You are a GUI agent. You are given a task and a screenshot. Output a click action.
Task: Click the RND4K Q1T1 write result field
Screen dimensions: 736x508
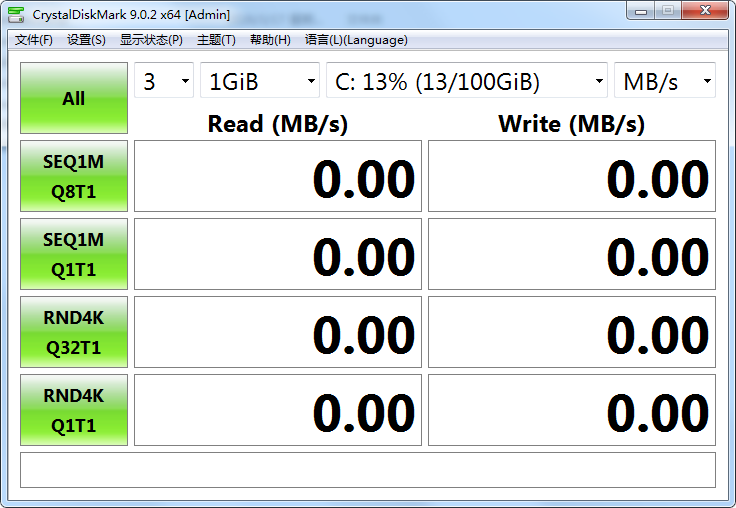(x=572, y=410)
